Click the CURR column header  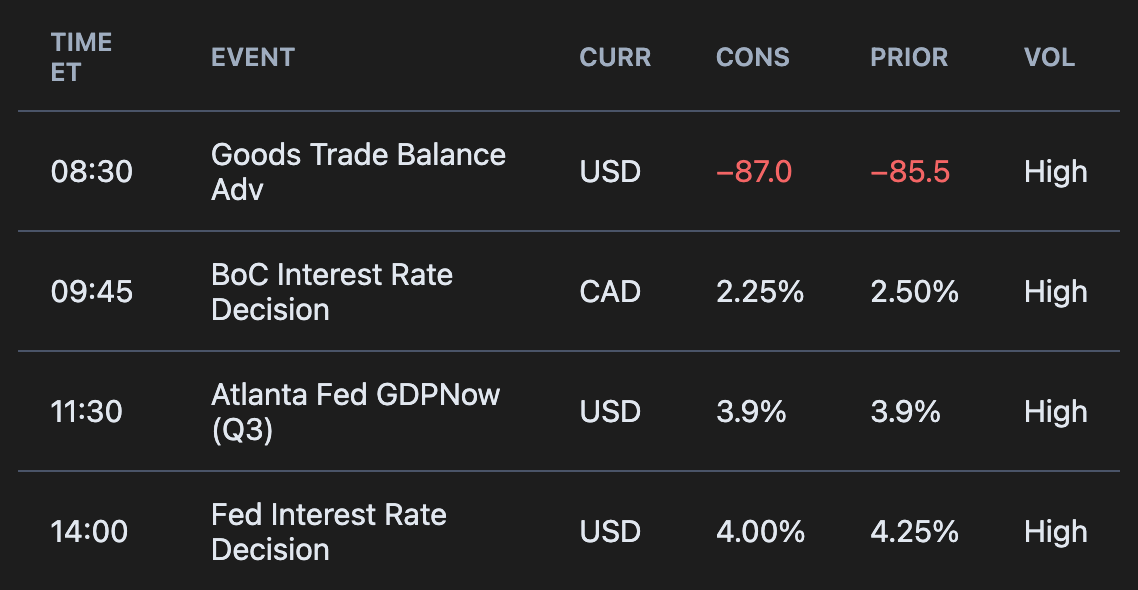coord(615,57)
